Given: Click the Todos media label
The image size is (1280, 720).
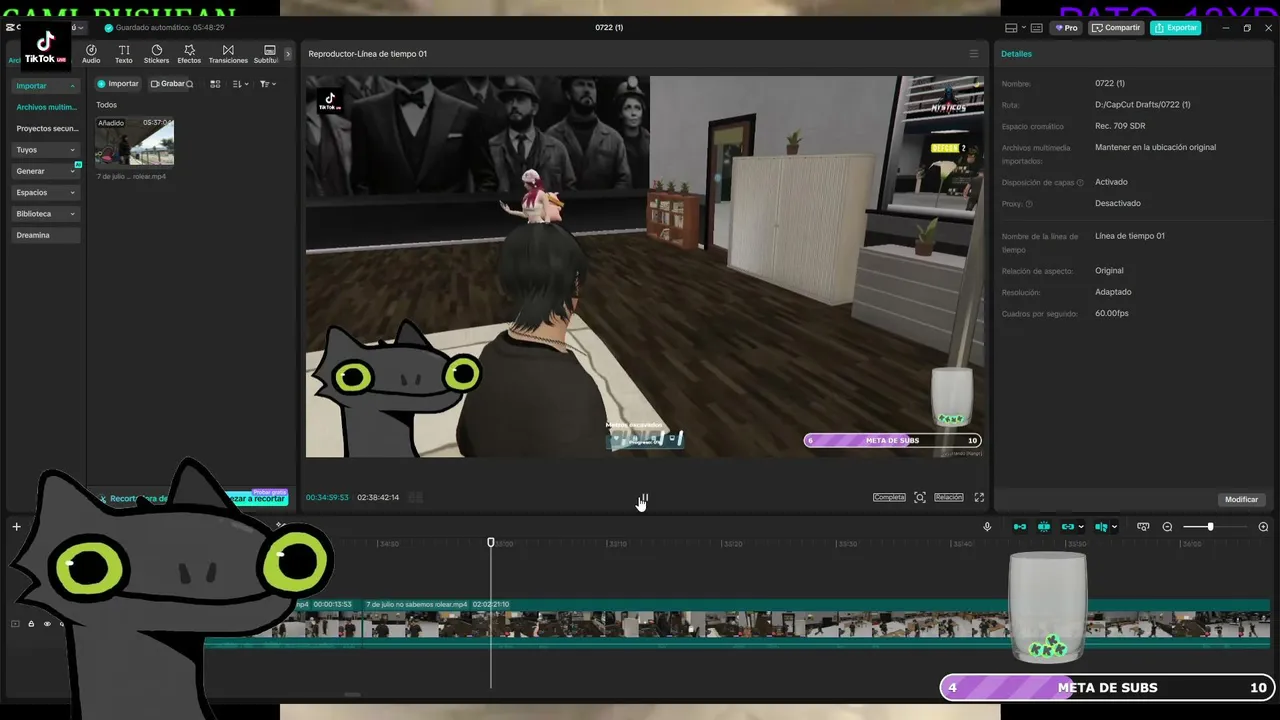Looking at the screenshot, I should (x=106, y=105).
